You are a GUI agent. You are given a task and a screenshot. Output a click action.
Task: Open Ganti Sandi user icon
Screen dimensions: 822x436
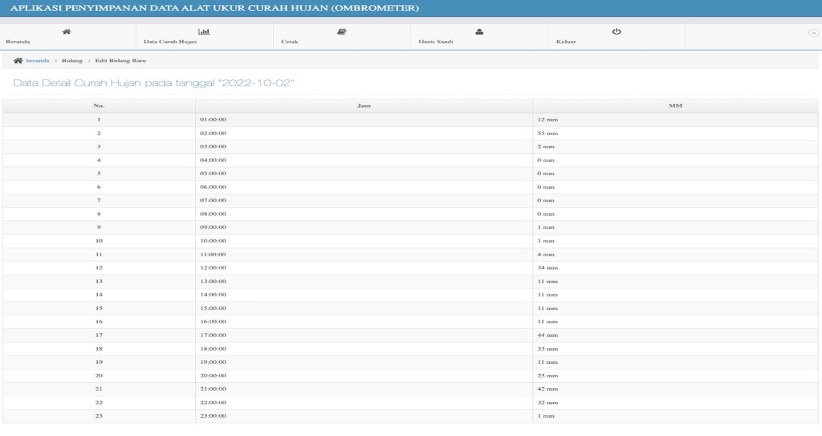coord(479,32)
